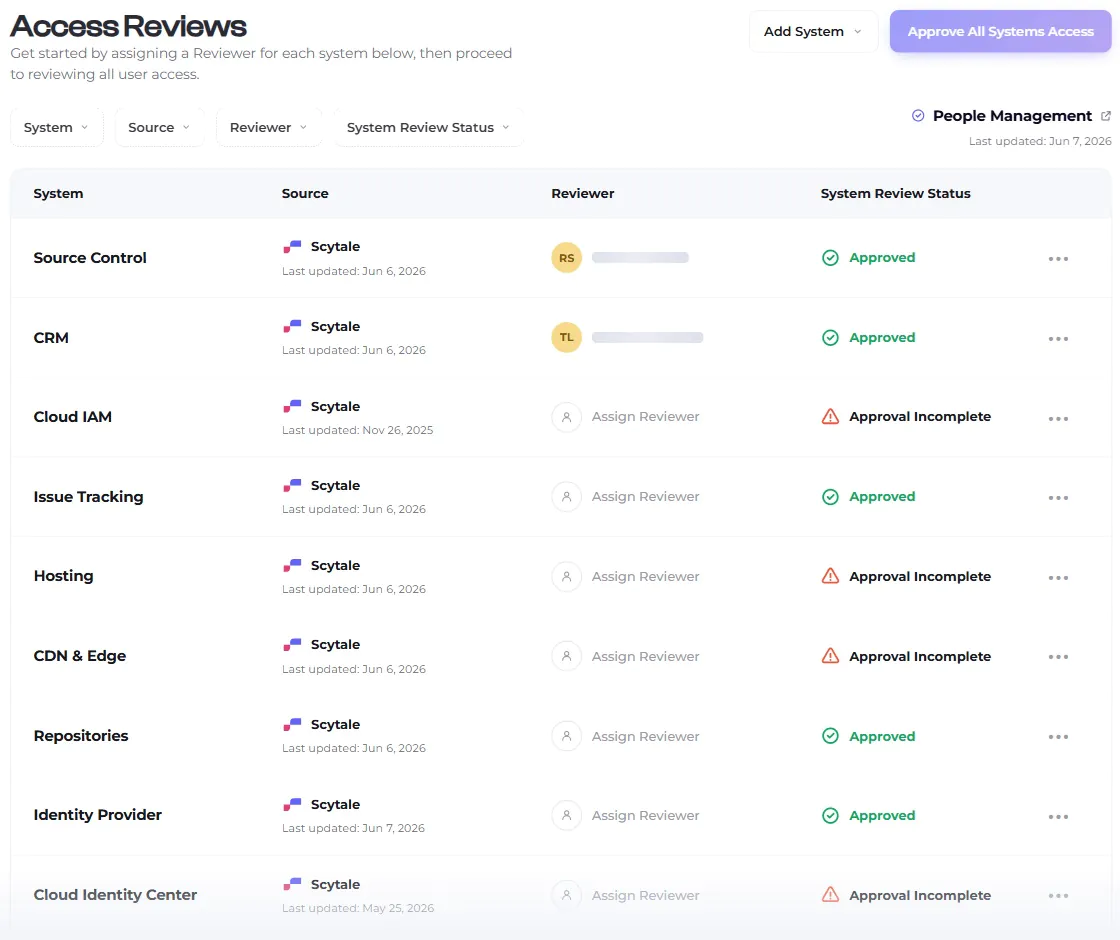The height and width of the screenshot is (940, 1120).
Task: Click 'Last updated: Jun 7, 2026' under Identity Provider
Action: point(353,828)
